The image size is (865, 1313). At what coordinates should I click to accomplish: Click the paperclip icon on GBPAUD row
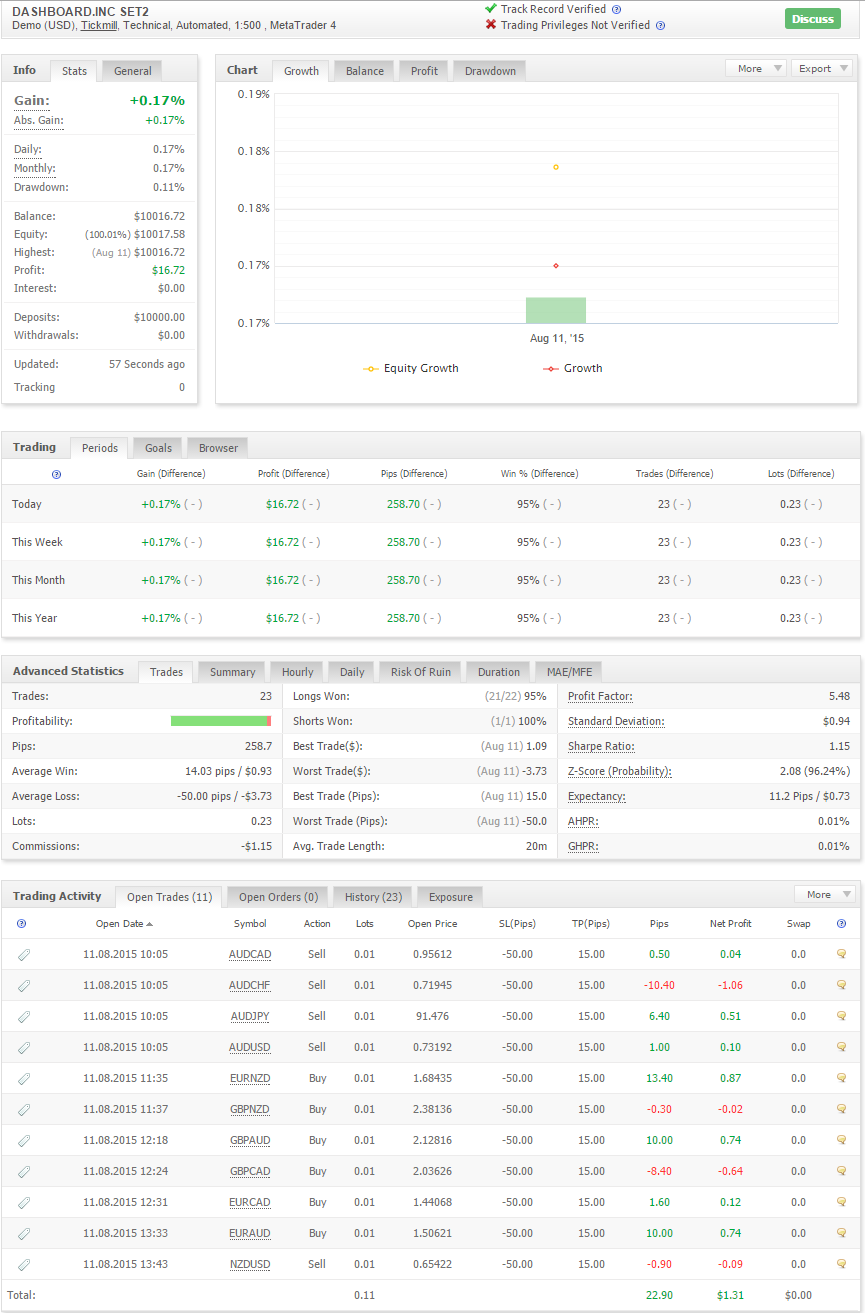(24, 1140)
